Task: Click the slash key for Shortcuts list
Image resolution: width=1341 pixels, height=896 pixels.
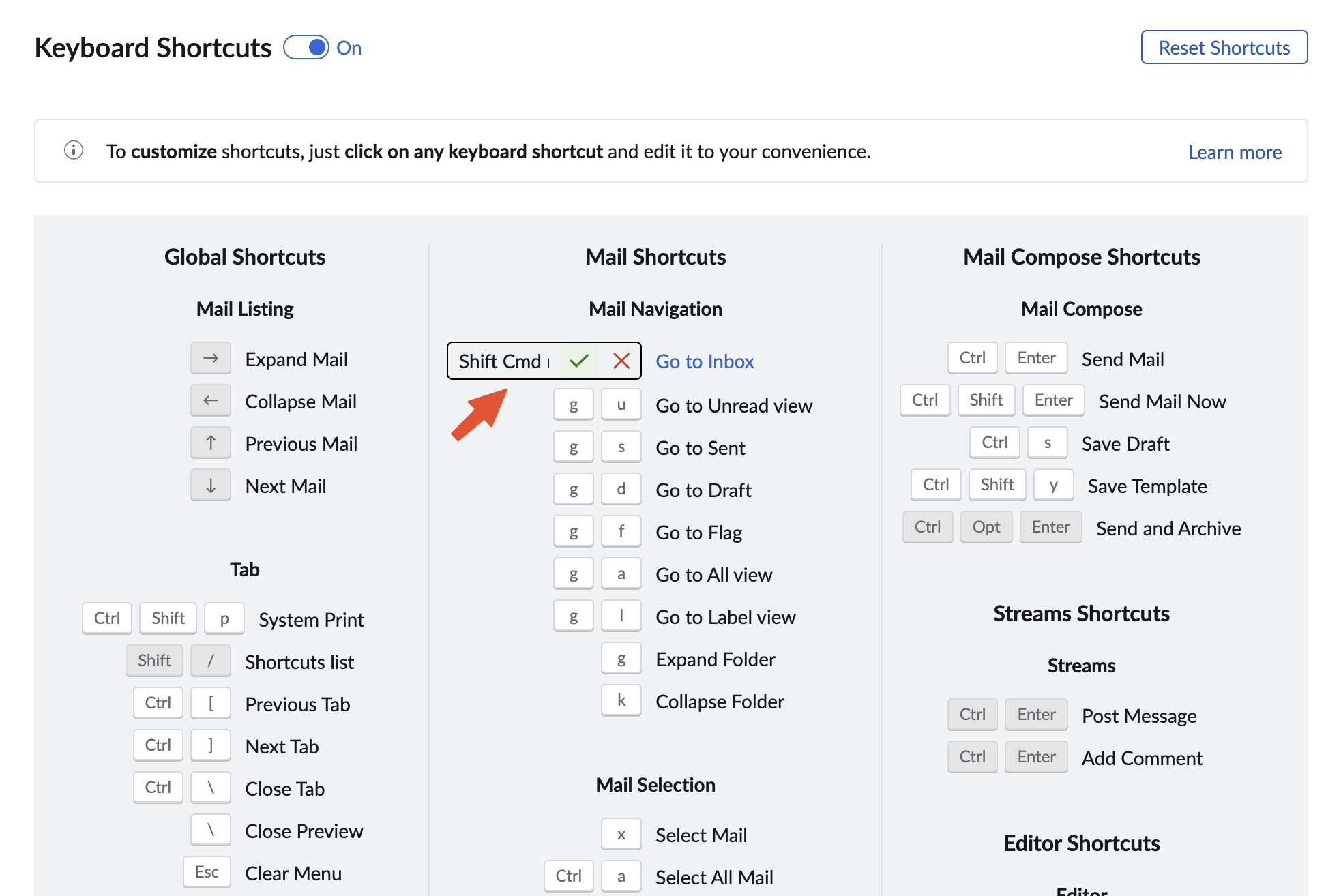Action: pyautogui.click(x=211, y=661)
